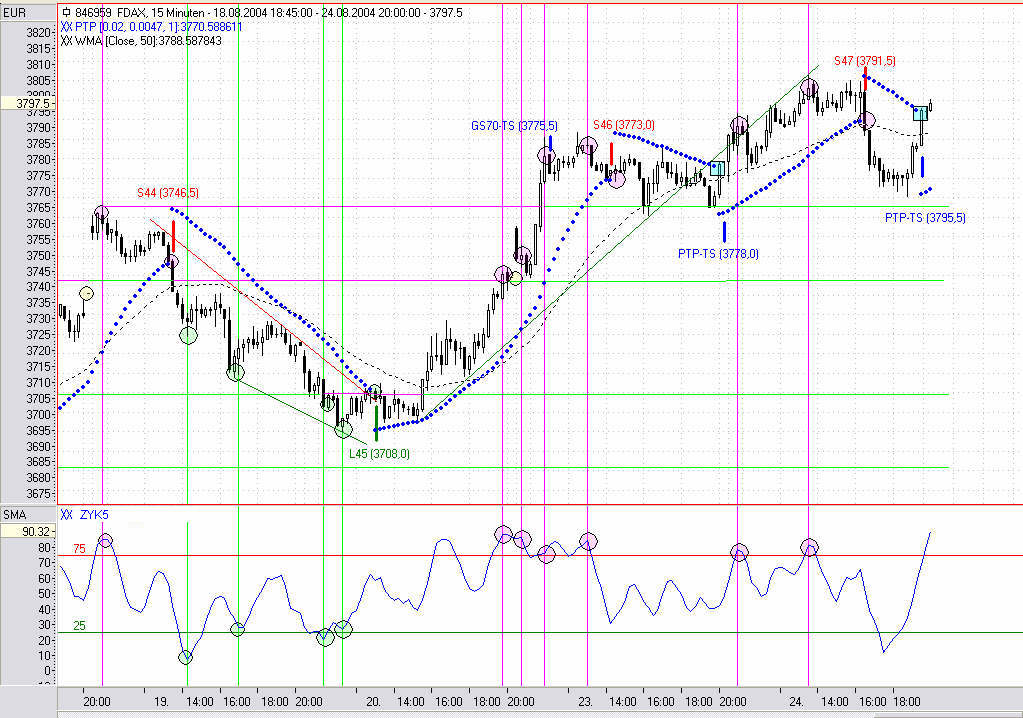The image size is (1023, 718).
Task: Select the PTP [0.02, 0.0047, 1] indicator label
Action: pos(159,27)
